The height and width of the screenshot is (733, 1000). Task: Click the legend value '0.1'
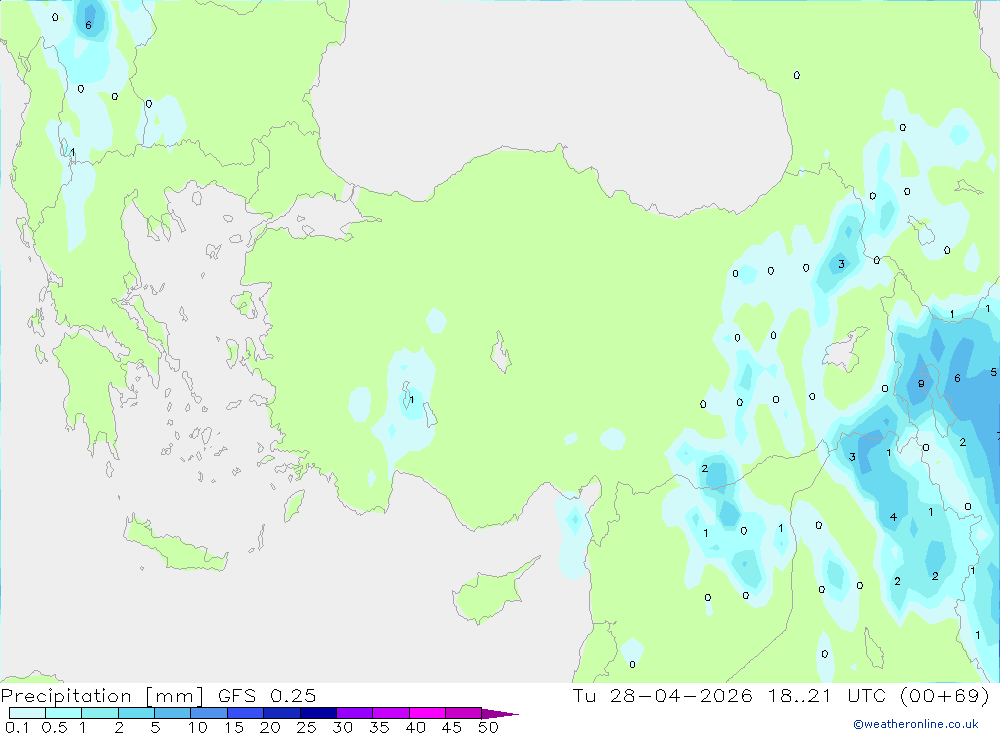[x=17, y=727]
